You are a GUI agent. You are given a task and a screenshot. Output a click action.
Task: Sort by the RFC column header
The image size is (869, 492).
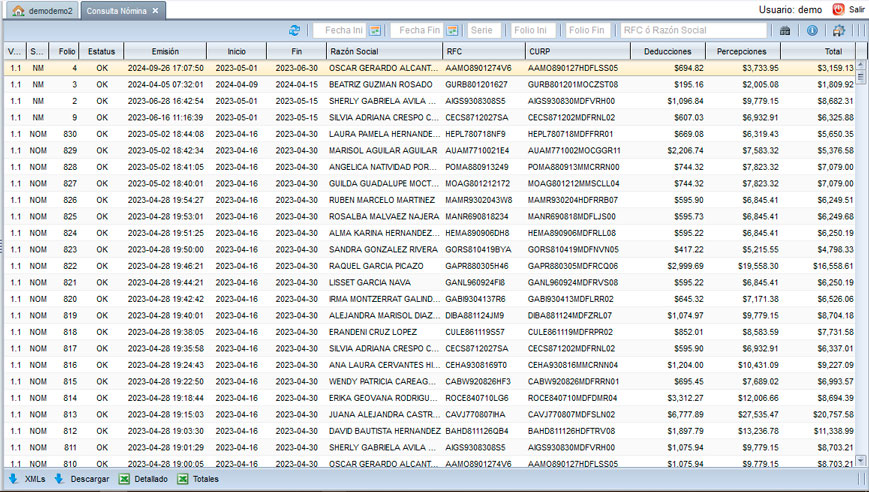(484, 51)
